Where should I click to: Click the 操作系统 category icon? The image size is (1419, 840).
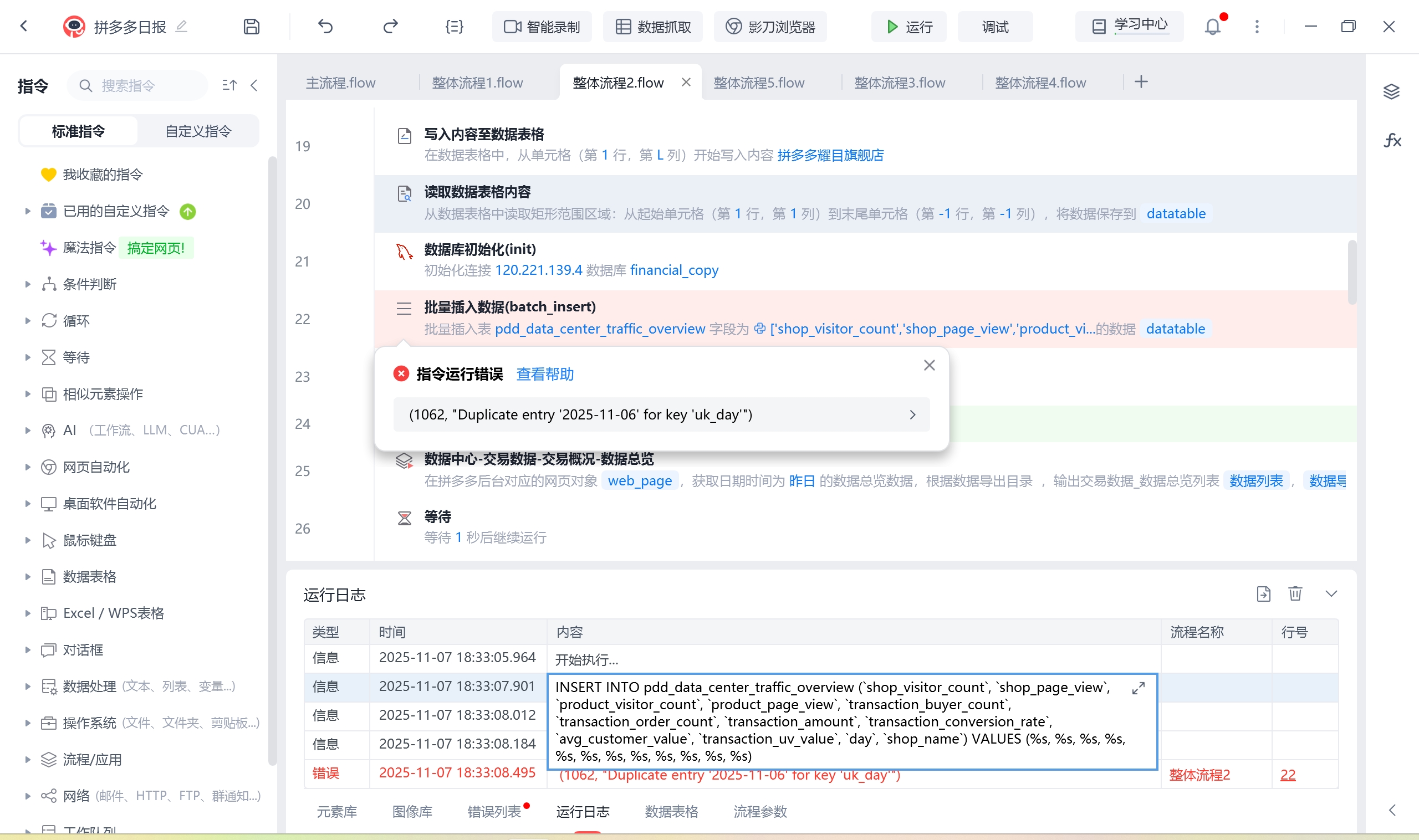point(49,723)
